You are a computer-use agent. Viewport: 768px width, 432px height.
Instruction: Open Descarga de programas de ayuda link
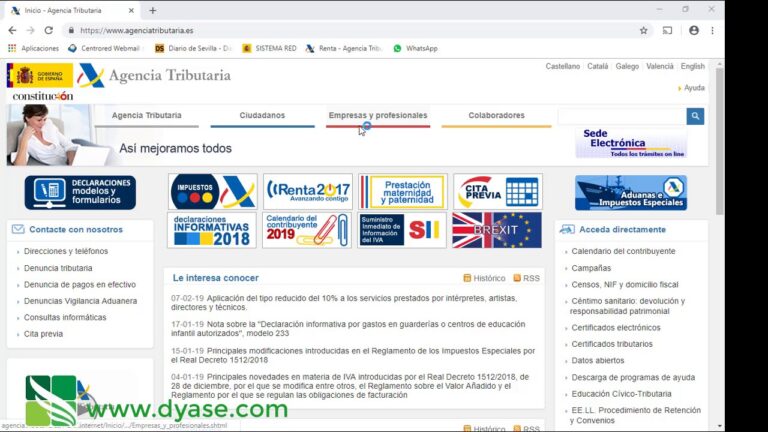(x=633, y=378)
